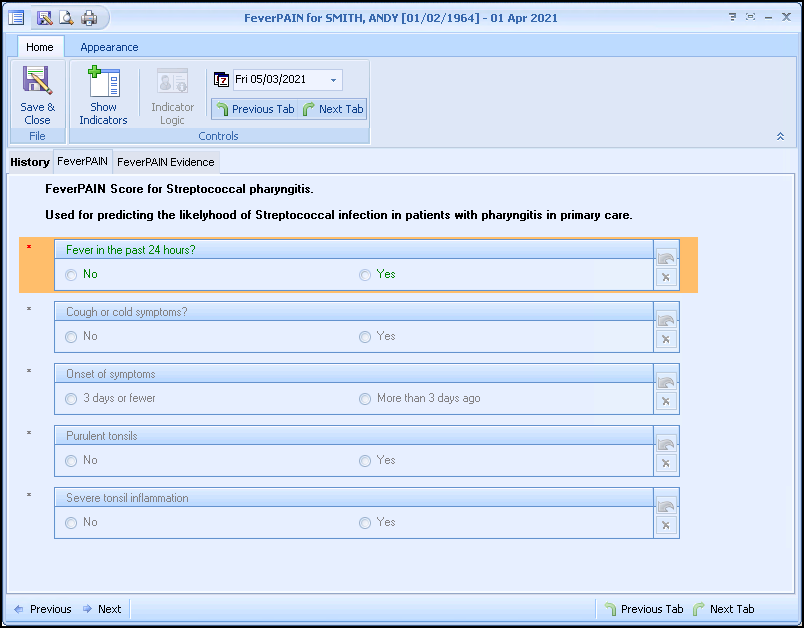This screenshot has height=628, width=804.
Task: Click the printer icon in quick access toolbar
Action: (89, 18)
